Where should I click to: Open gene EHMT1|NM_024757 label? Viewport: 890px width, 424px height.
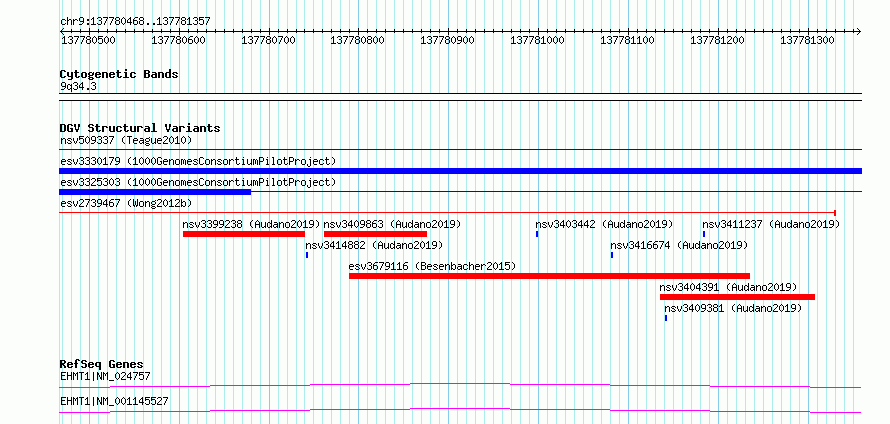point(106,376)
